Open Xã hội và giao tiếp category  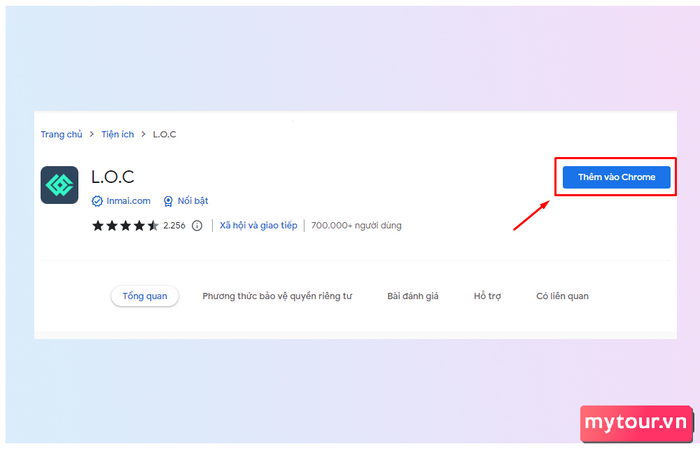258,226
